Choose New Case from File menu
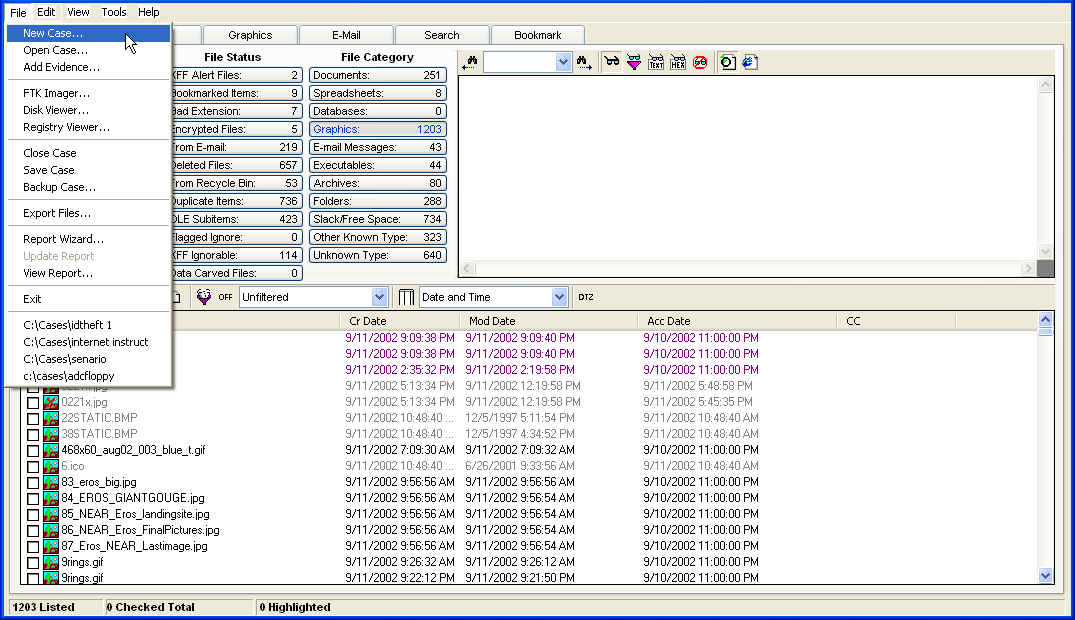This screenshot has width=1075, height=620. (x=88, y=33)
